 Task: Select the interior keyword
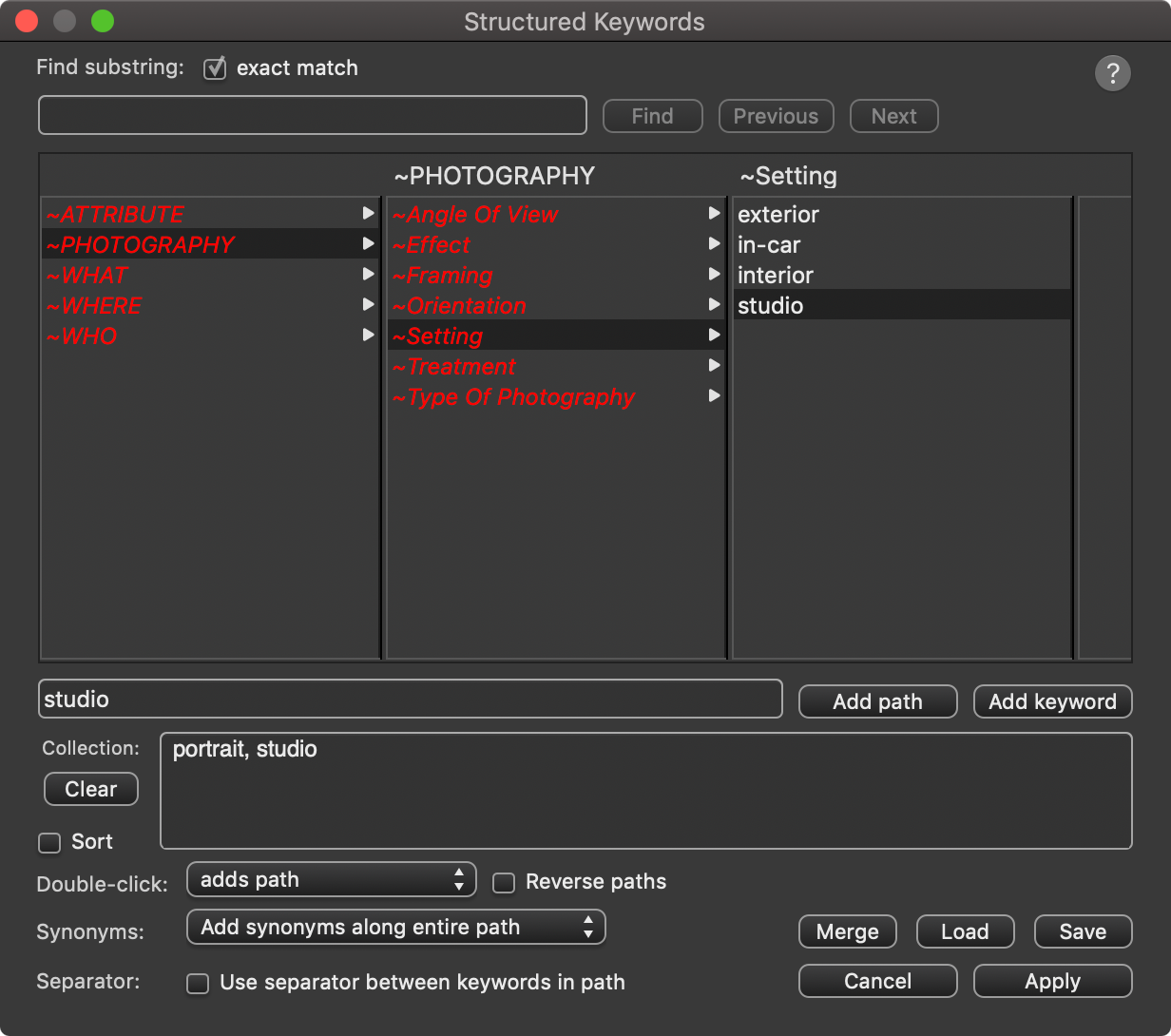(902, 275)
